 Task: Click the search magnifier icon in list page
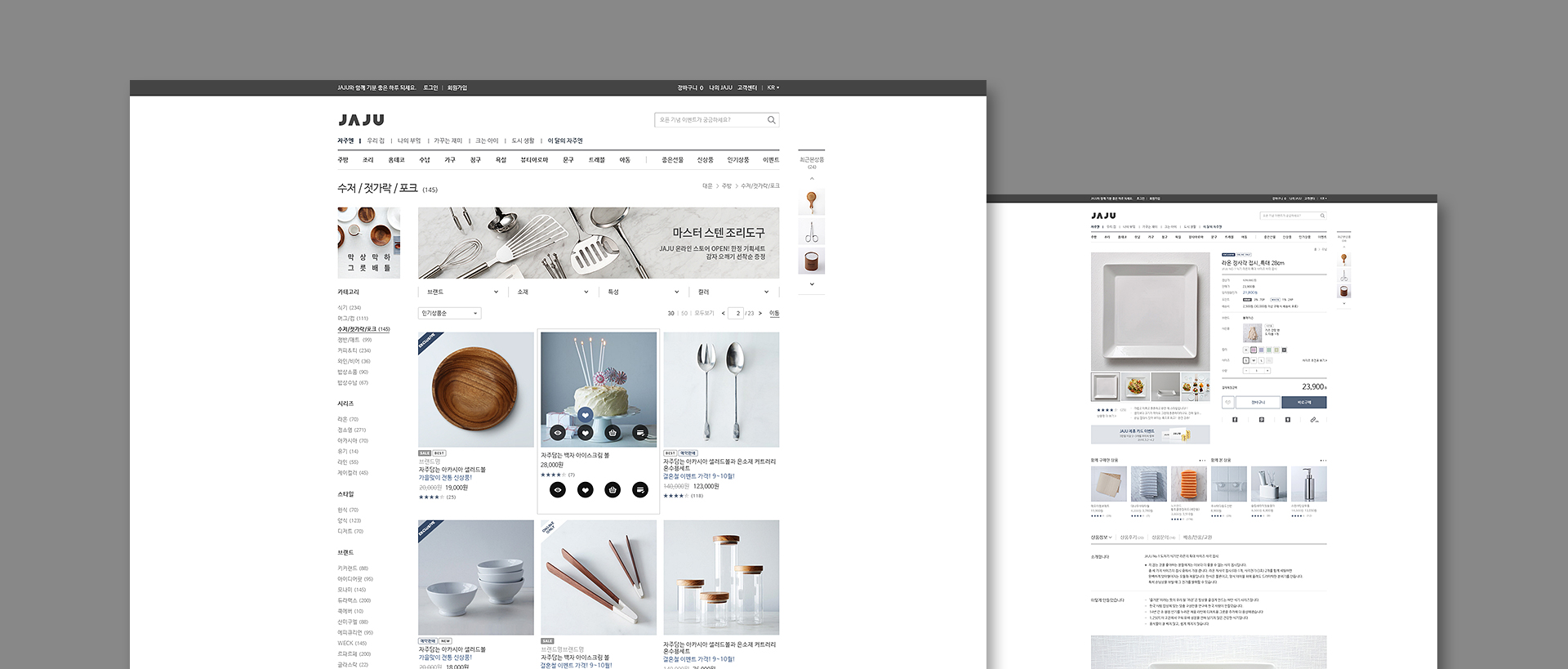coord(771,120)
